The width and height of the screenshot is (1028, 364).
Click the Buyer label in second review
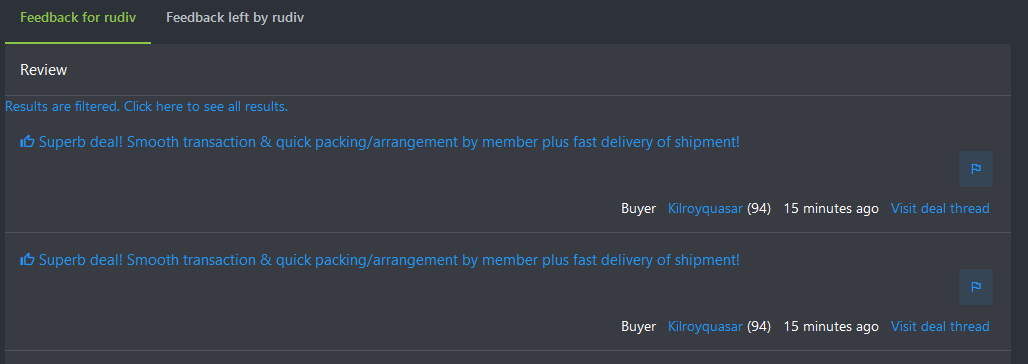pyautogui.click(x=639, y=327)
